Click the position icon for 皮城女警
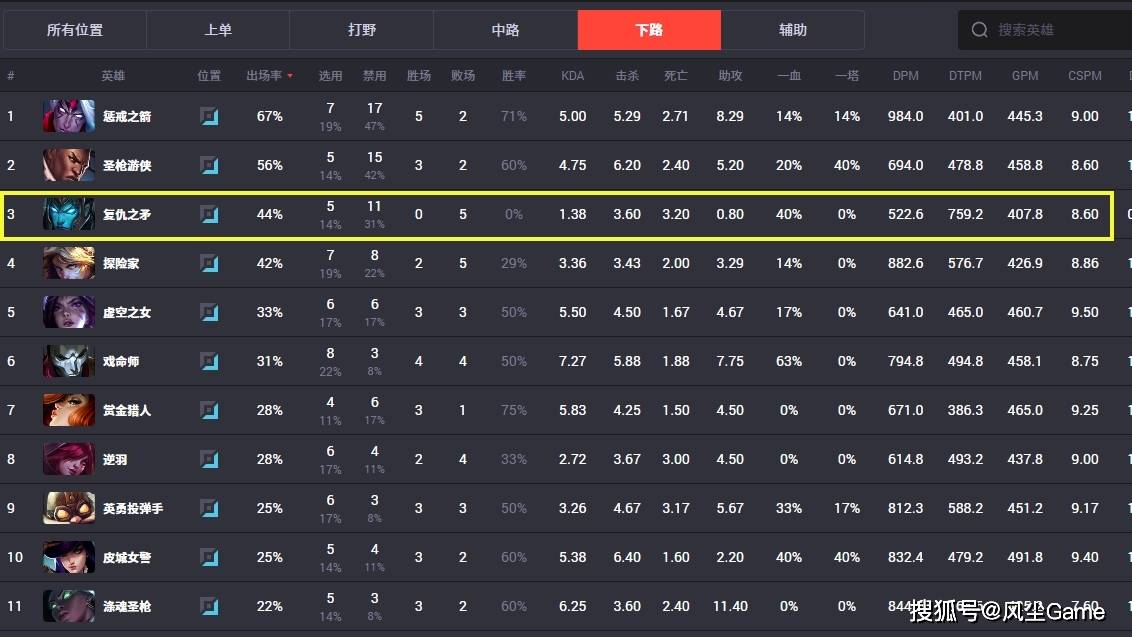Screen dimensions: 1132x637 pos(209,557)
